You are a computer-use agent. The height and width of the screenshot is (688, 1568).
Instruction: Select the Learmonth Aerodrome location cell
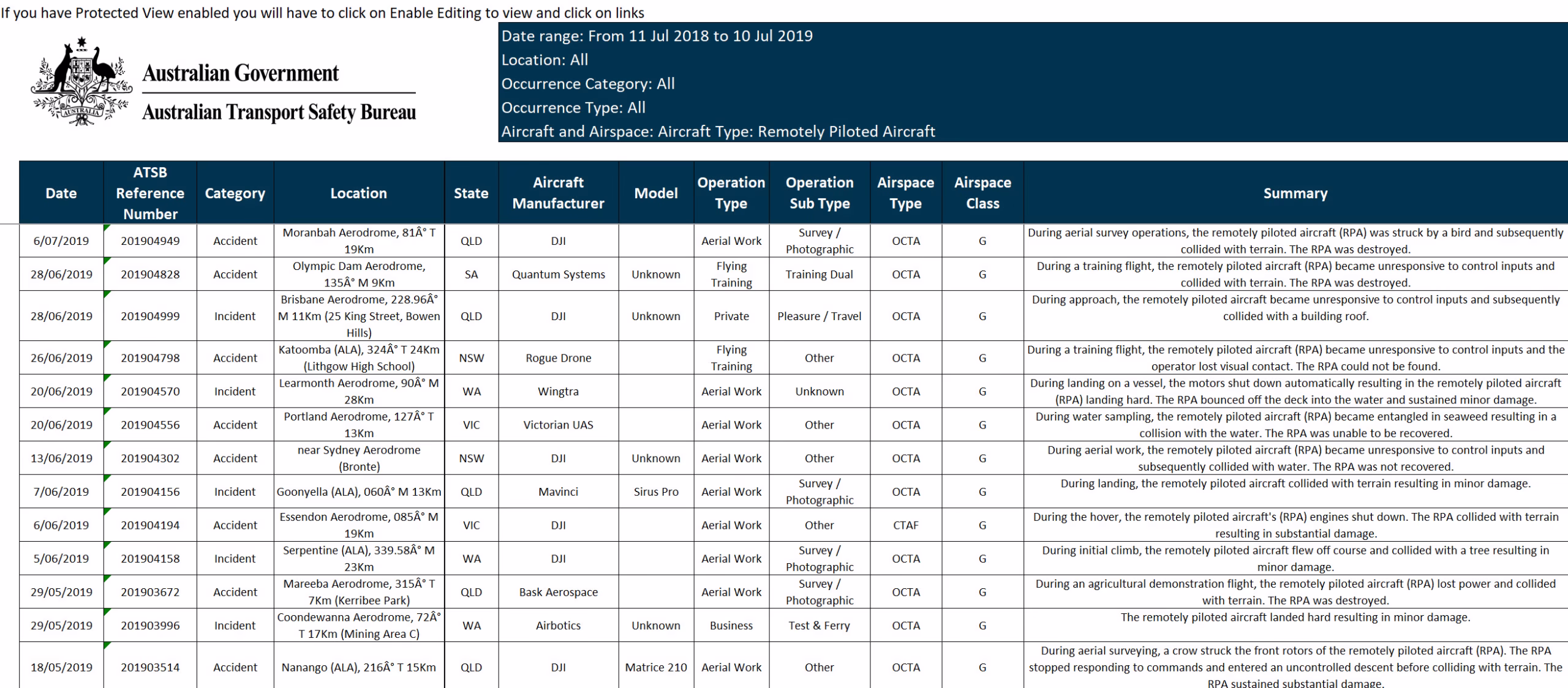point(359,391)
